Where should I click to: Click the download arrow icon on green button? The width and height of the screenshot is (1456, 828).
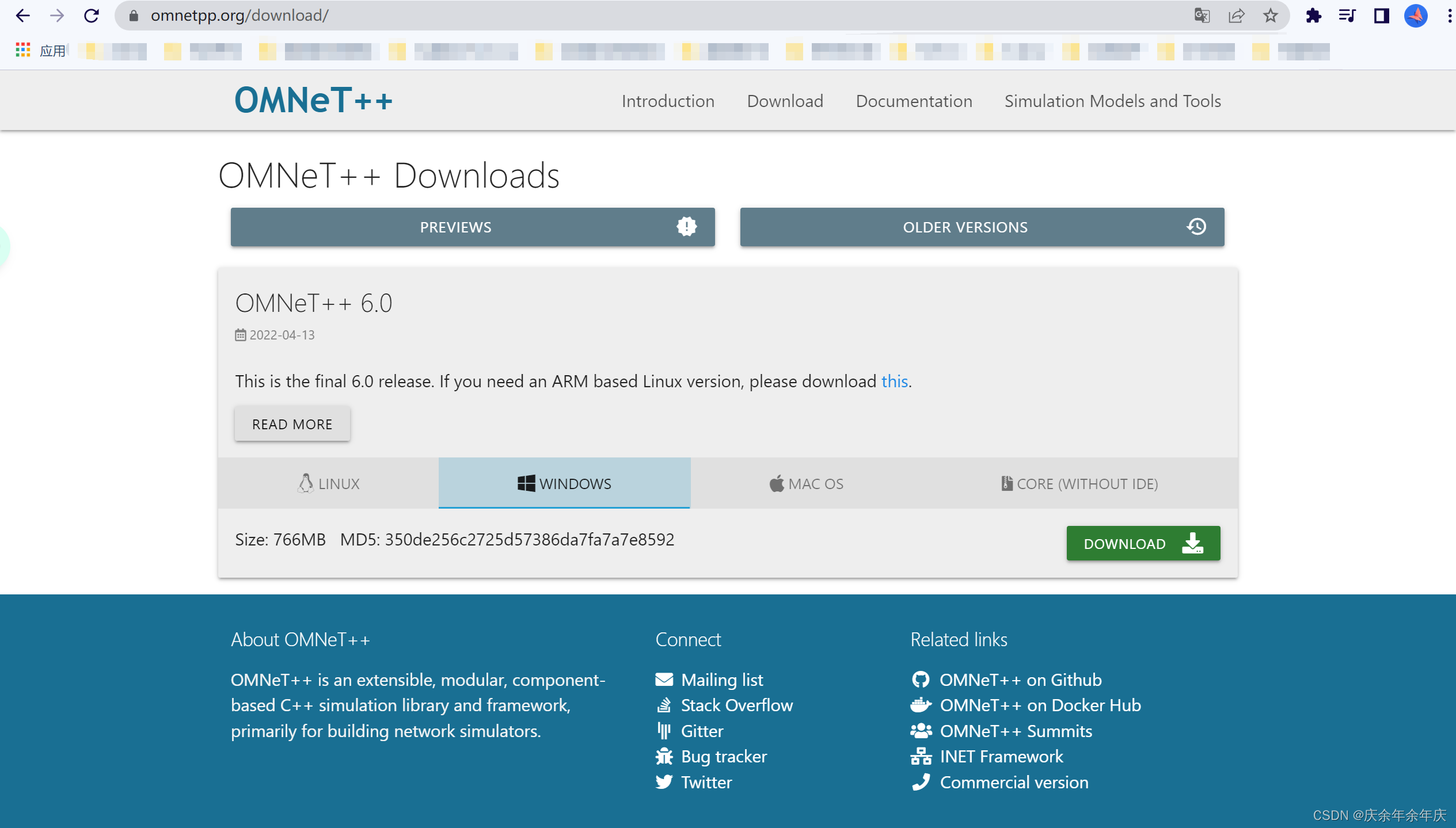click(1192, 543)
